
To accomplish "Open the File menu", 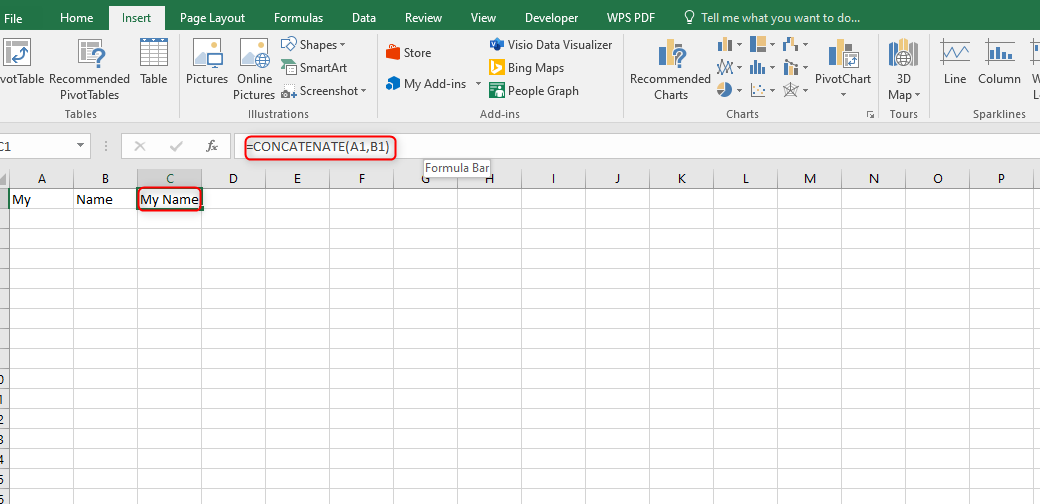I will coord(13,18).
